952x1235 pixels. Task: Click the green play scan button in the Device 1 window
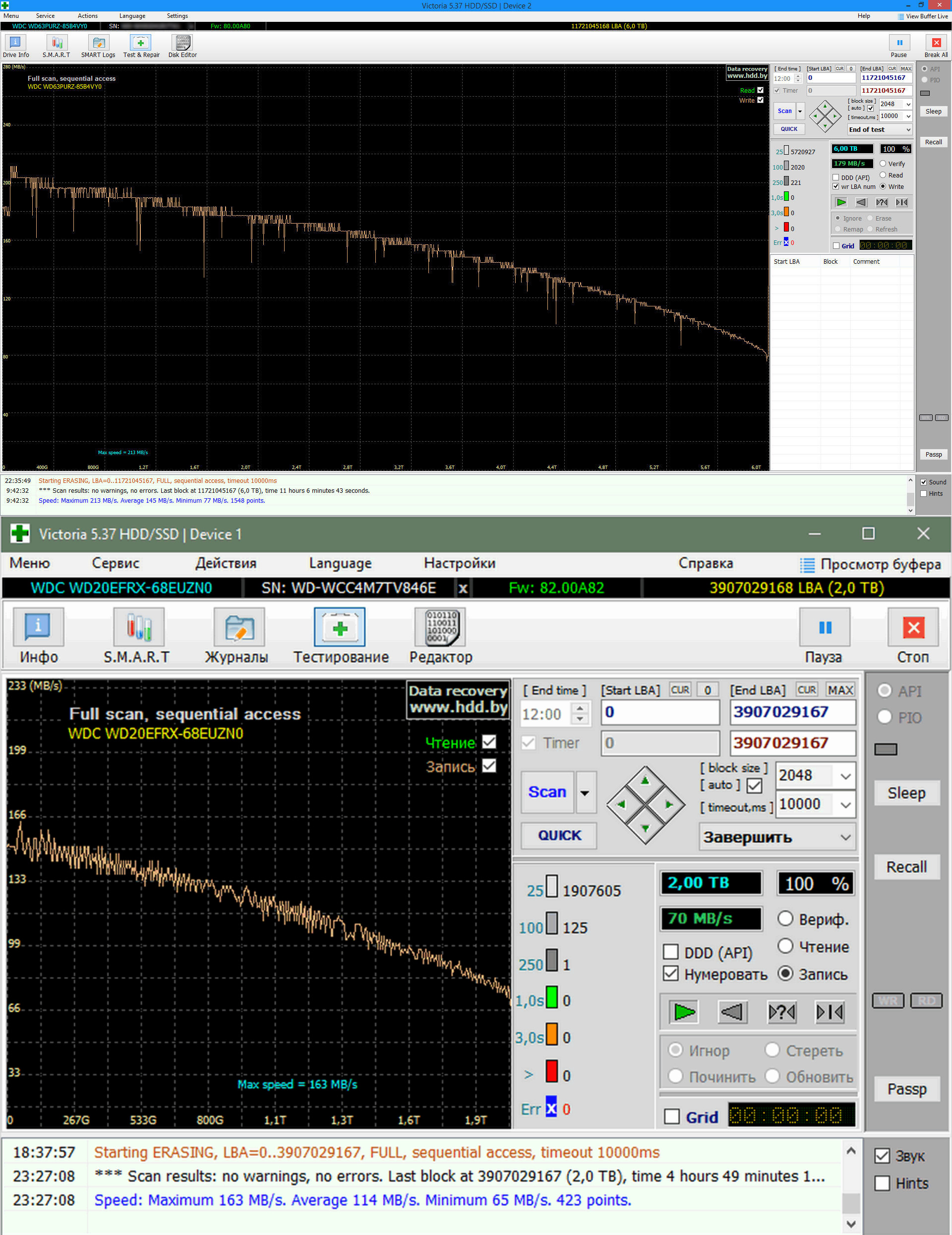click(684, 1011)
